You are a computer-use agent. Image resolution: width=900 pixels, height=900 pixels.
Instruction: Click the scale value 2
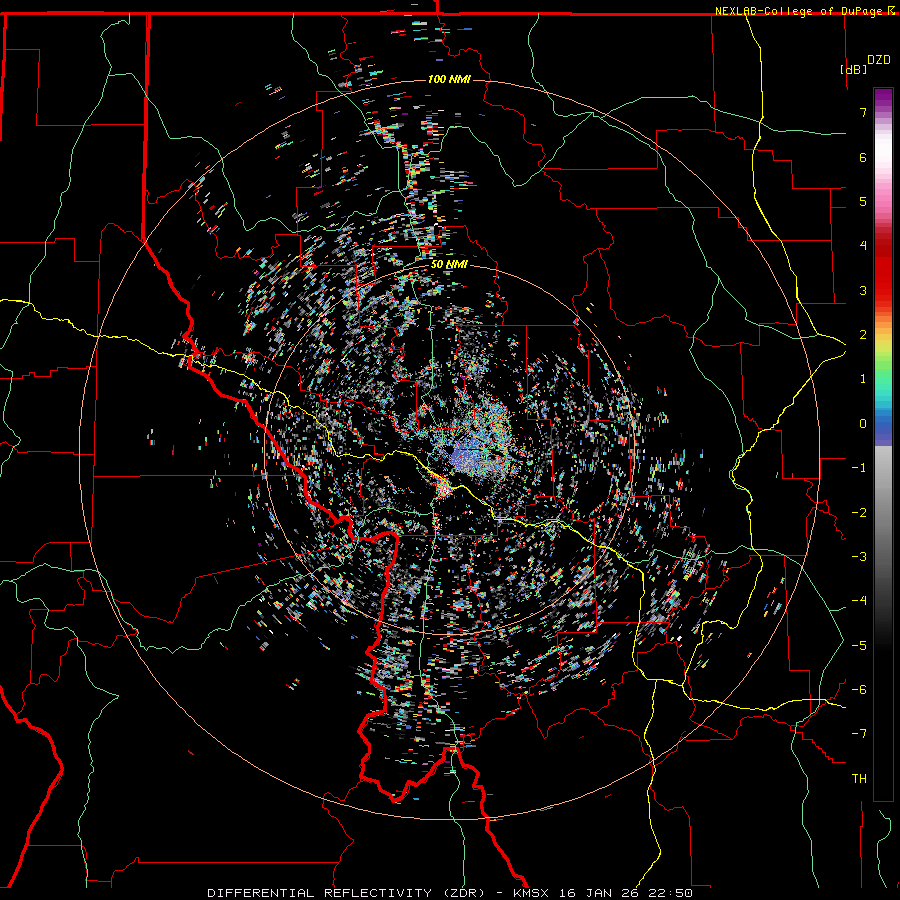tap(863, 335)
